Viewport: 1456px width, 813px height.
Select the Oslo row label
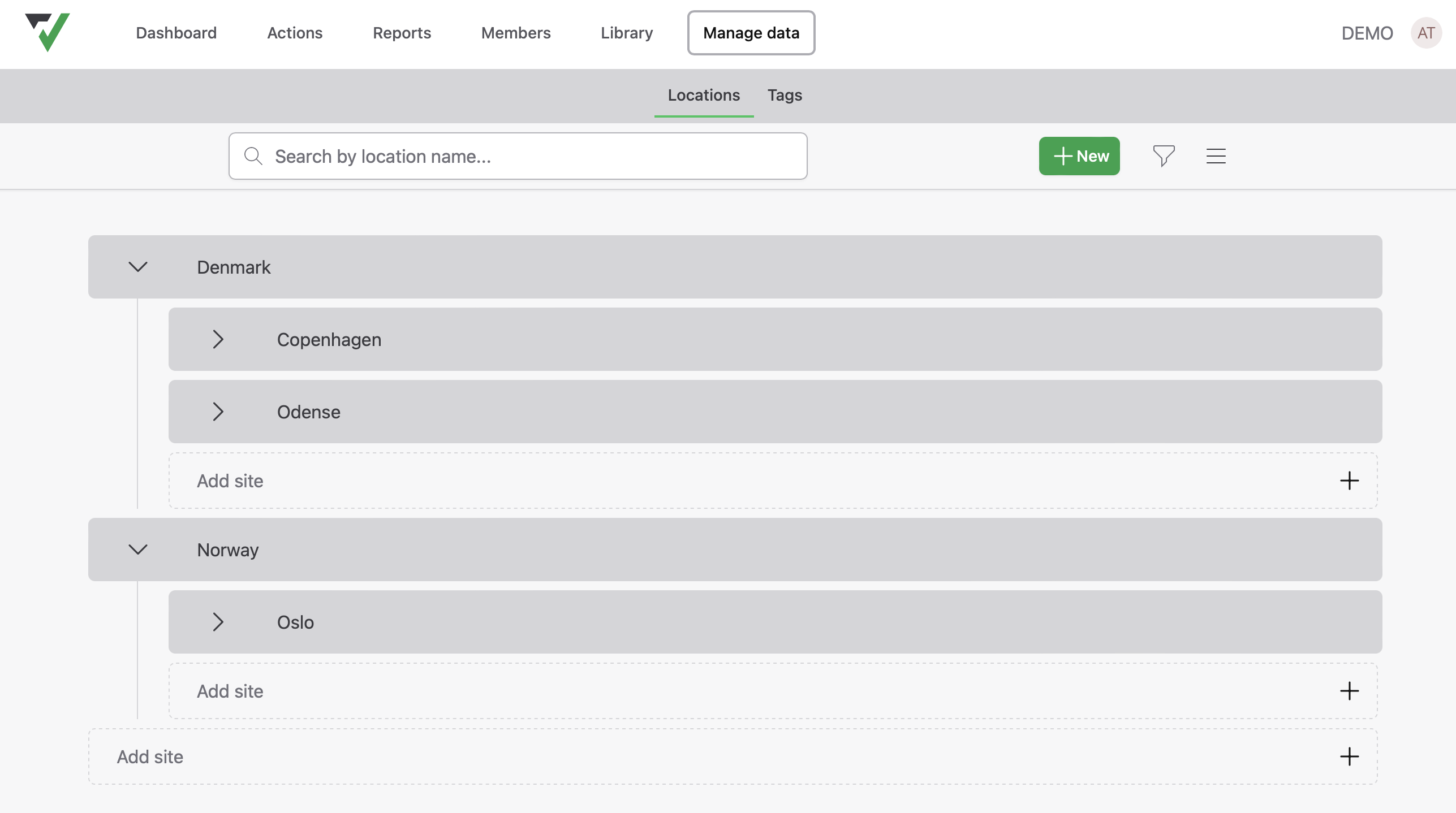(295, 622)
